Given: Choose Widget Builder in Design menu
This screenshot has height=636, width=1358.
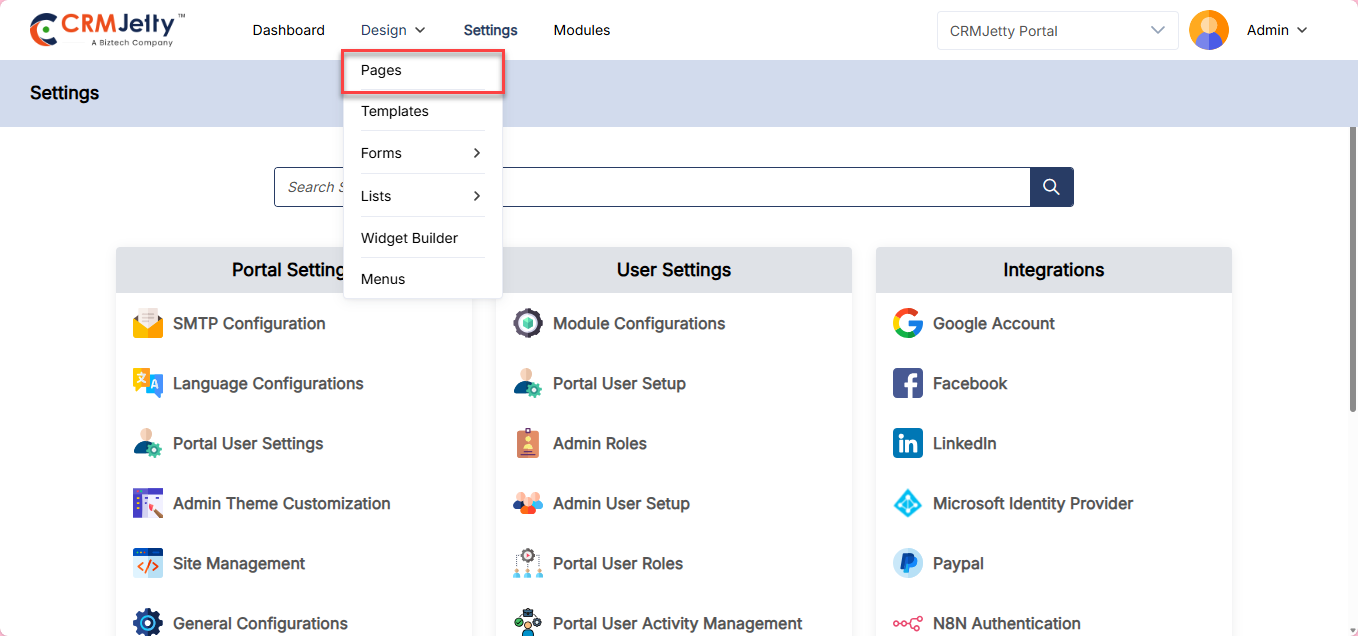Looking at the screenshot, I should tap(409, 238).
